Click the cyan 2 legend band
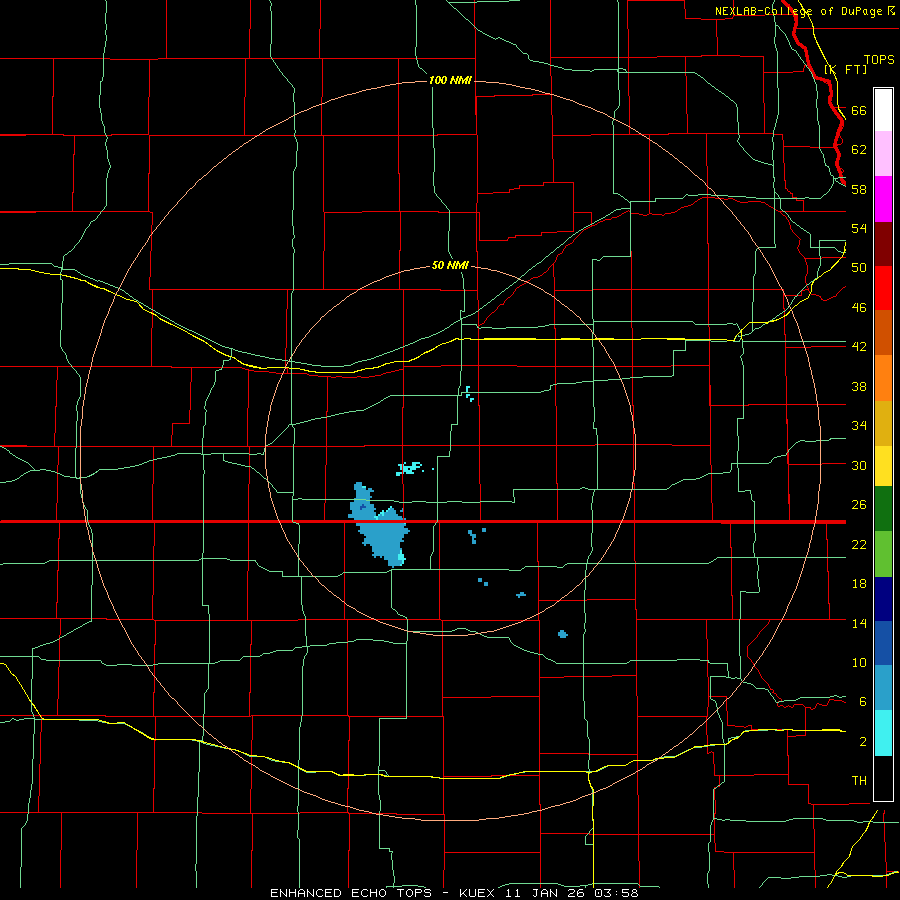 coord(883,733)
